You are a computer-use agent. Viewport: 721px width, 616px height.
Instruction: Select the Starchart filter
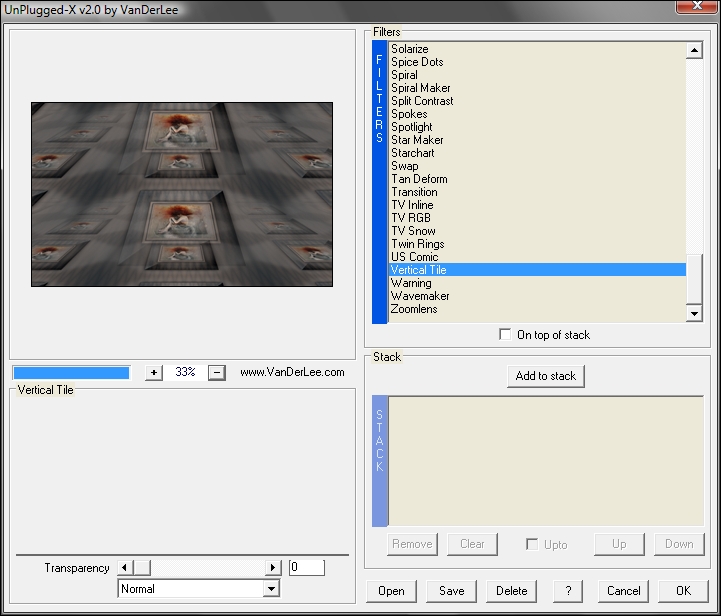pos(537,153)
